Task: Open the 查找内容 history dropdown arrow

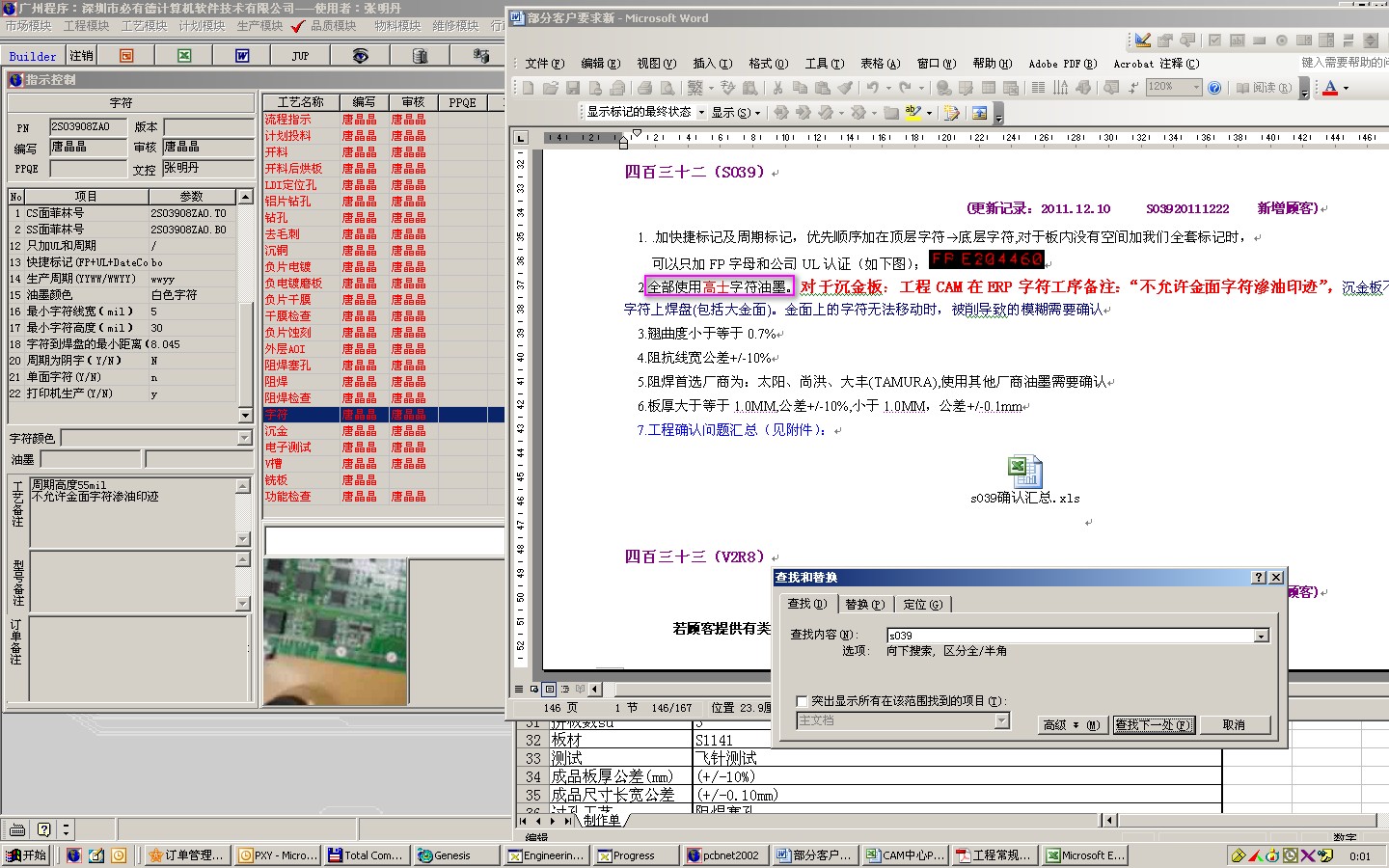Action: point(1261,636)
